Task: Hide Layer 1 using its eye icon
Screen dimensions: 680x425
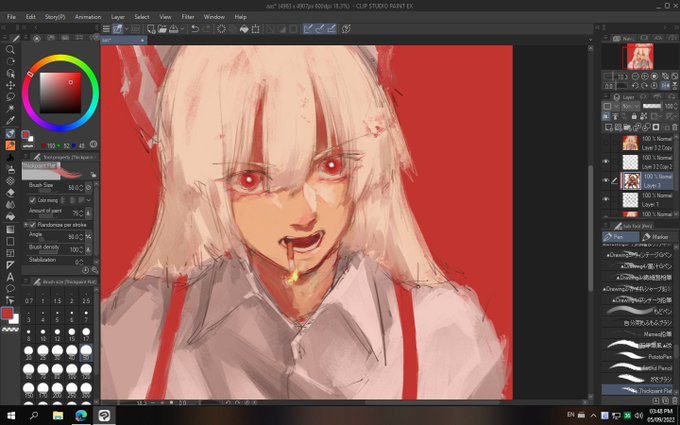Action: point(606,199)
